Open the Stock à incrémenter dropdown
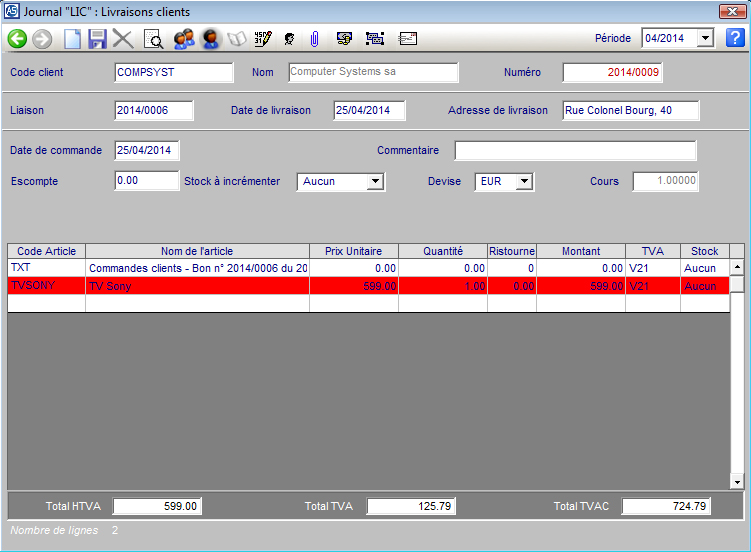This screenshot has width=751, height=552. point(375,182)
